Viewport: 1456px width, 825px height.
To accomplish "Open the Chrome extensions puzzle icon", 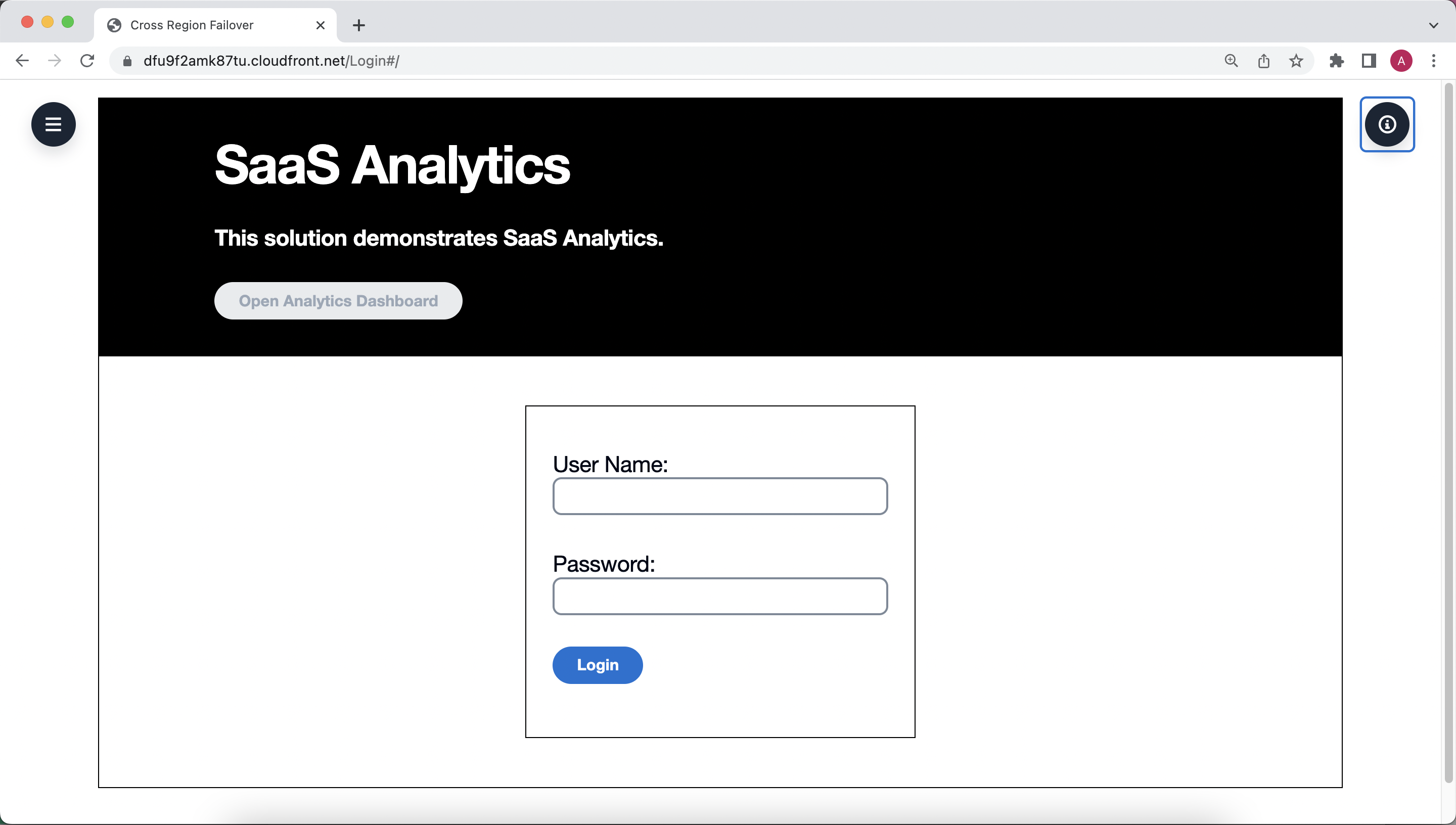I will pyautogui.click(x=1337, y=61).
